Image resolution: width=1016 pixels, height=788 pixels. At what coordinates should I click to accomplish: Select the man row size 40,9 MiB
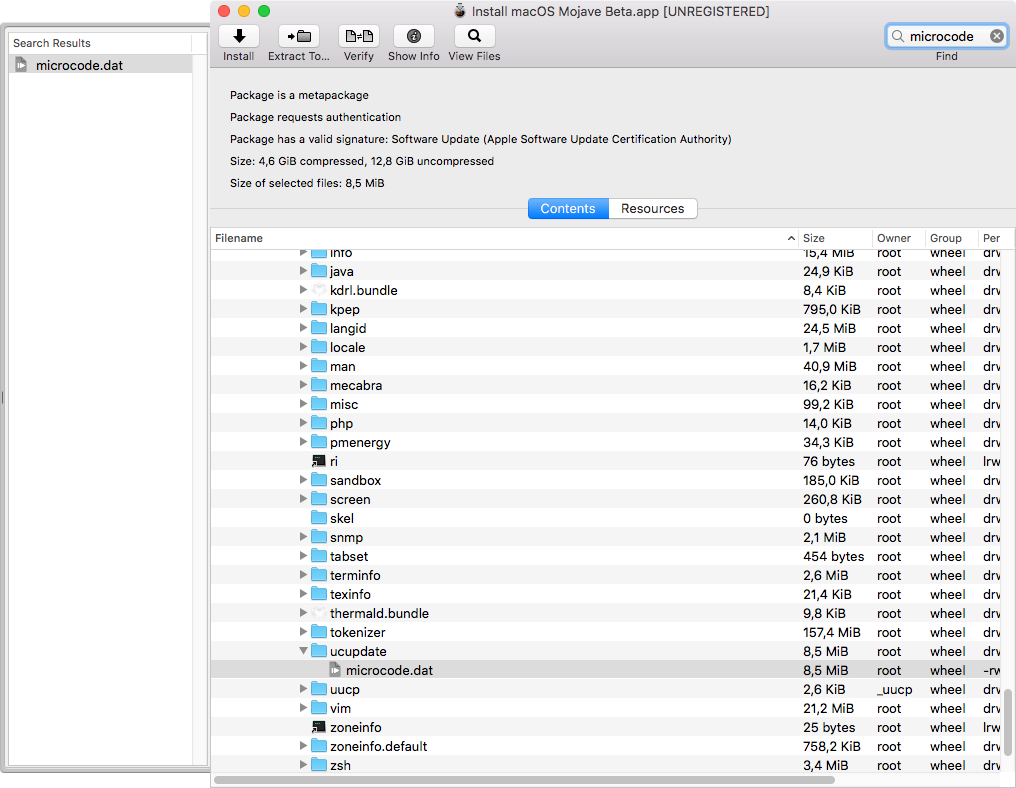(829, 366)
